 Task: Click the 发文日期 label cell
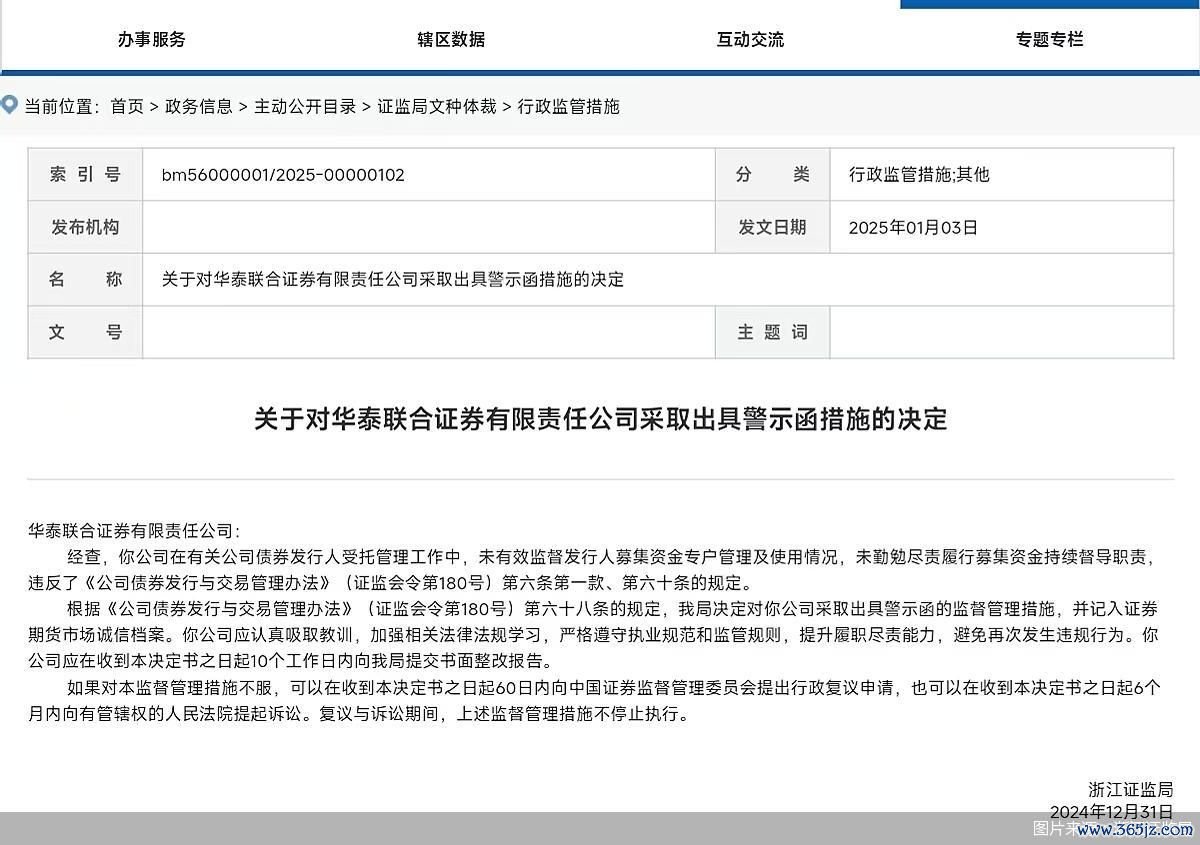click(773, 227)
